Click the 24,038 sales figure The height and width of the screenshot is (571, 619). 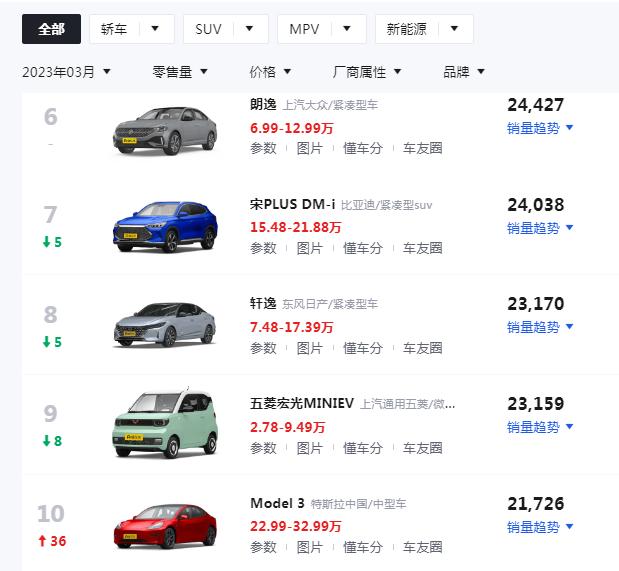tap(536, 205)
